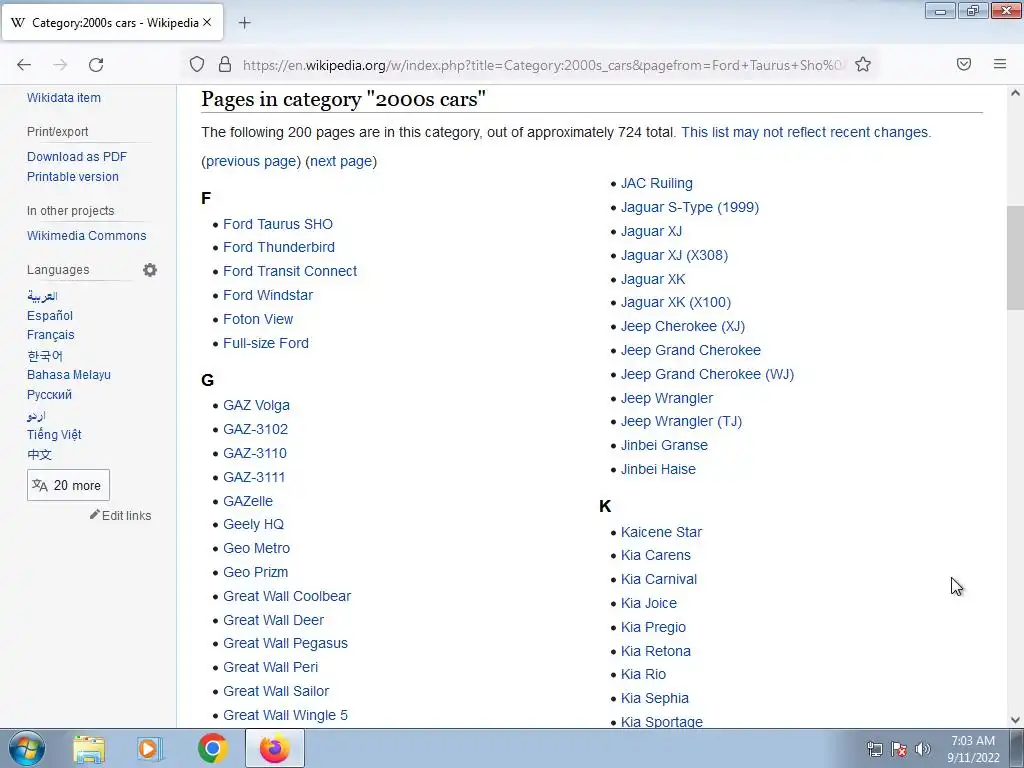Open Jinbei Haise article
Image resolution: width=1024 pixels, height=768 pixels.
click(658, 469)
